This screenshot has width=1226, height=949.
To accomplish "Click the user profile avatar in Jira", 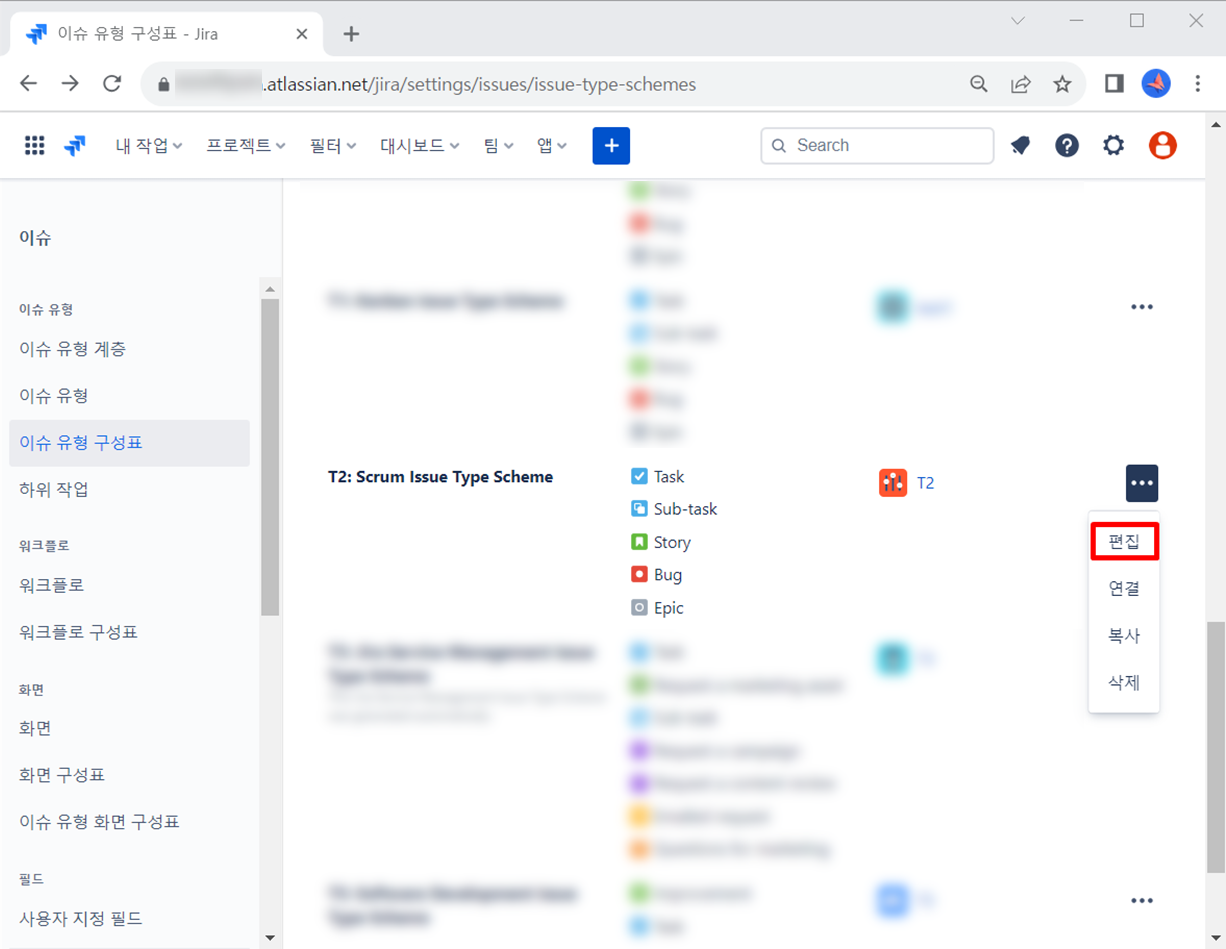I will point(1162,146).
